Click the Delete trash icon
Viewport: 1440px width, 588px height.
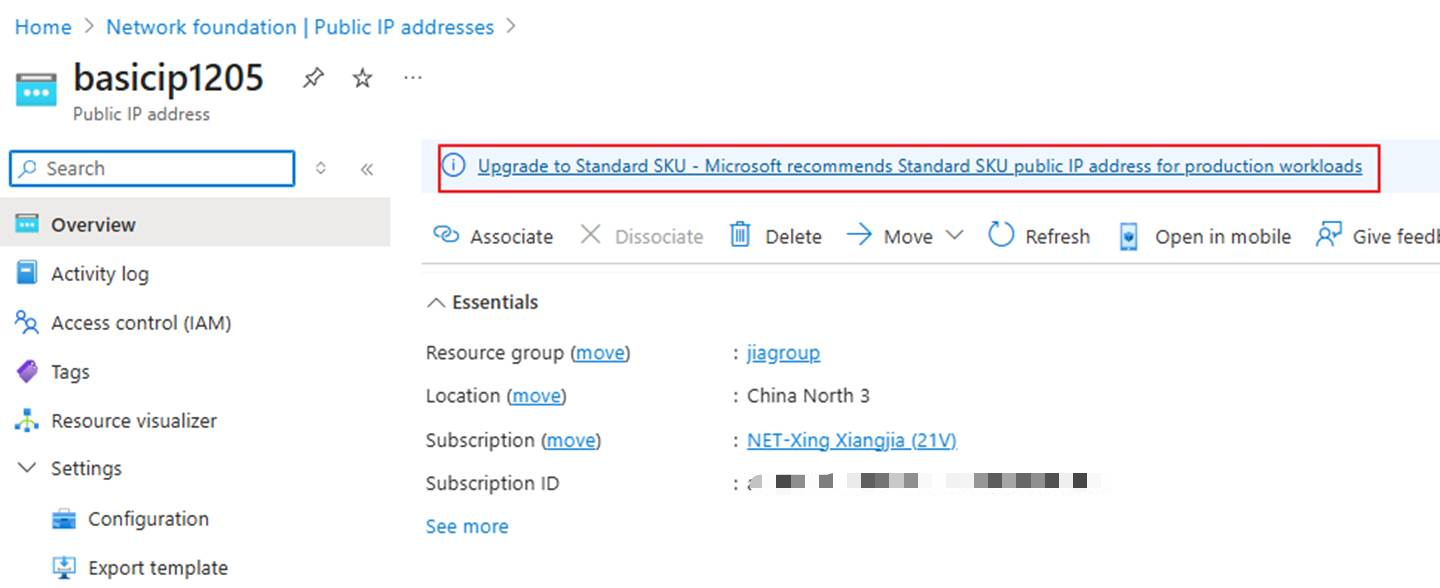(740, 235)
